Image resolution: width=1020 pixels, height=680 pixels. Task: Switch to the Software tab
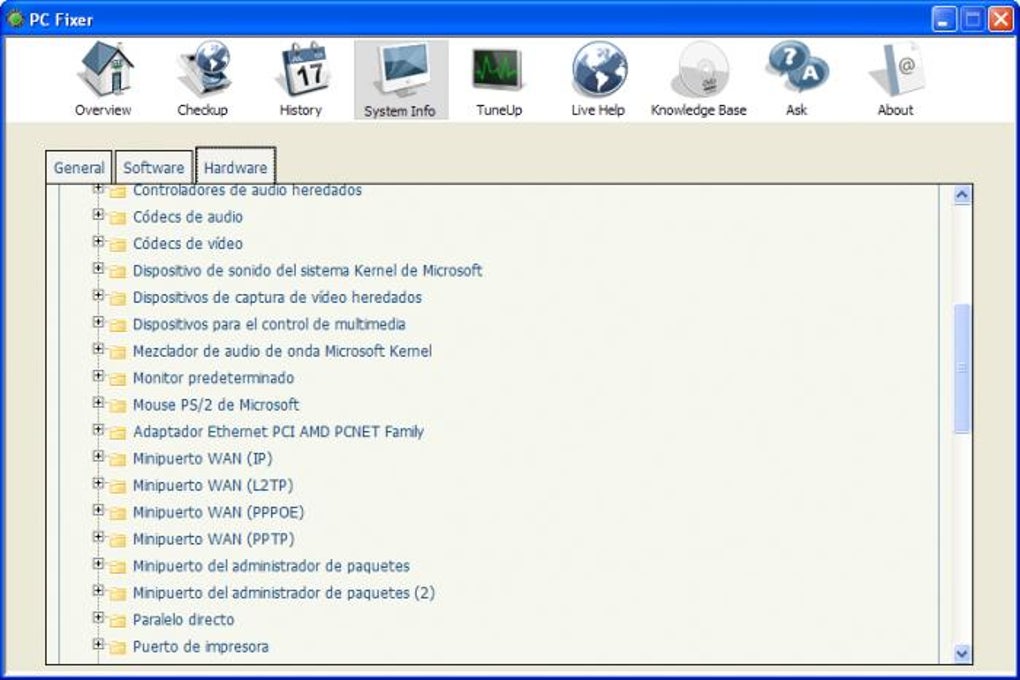click(154, 167)
